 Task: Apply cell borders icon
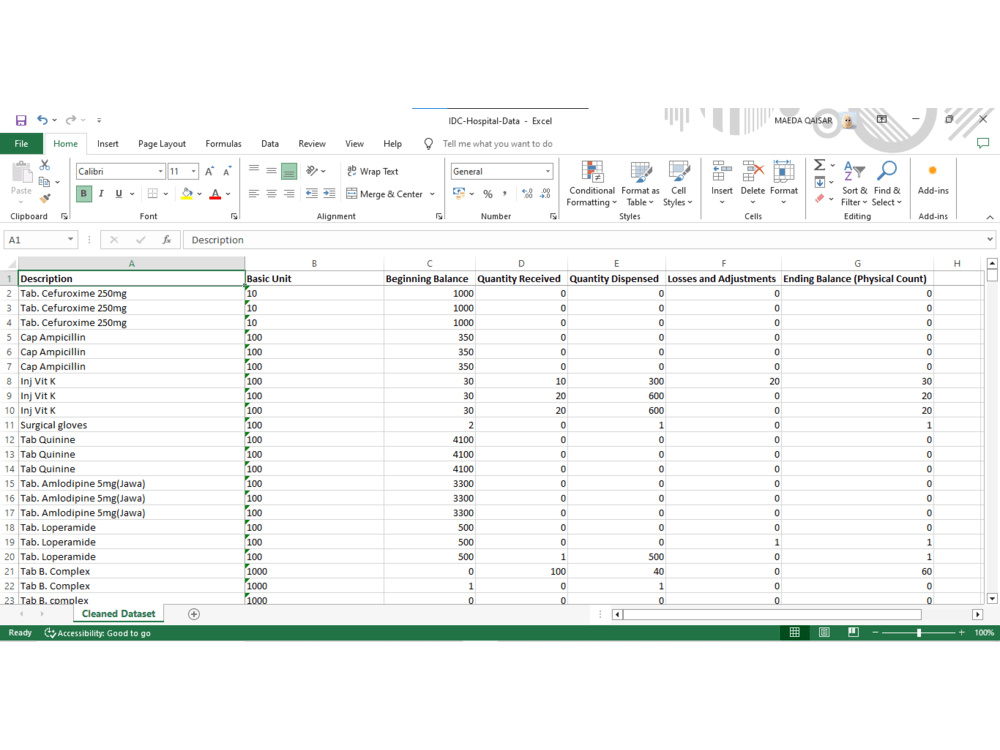coord(152,193)
